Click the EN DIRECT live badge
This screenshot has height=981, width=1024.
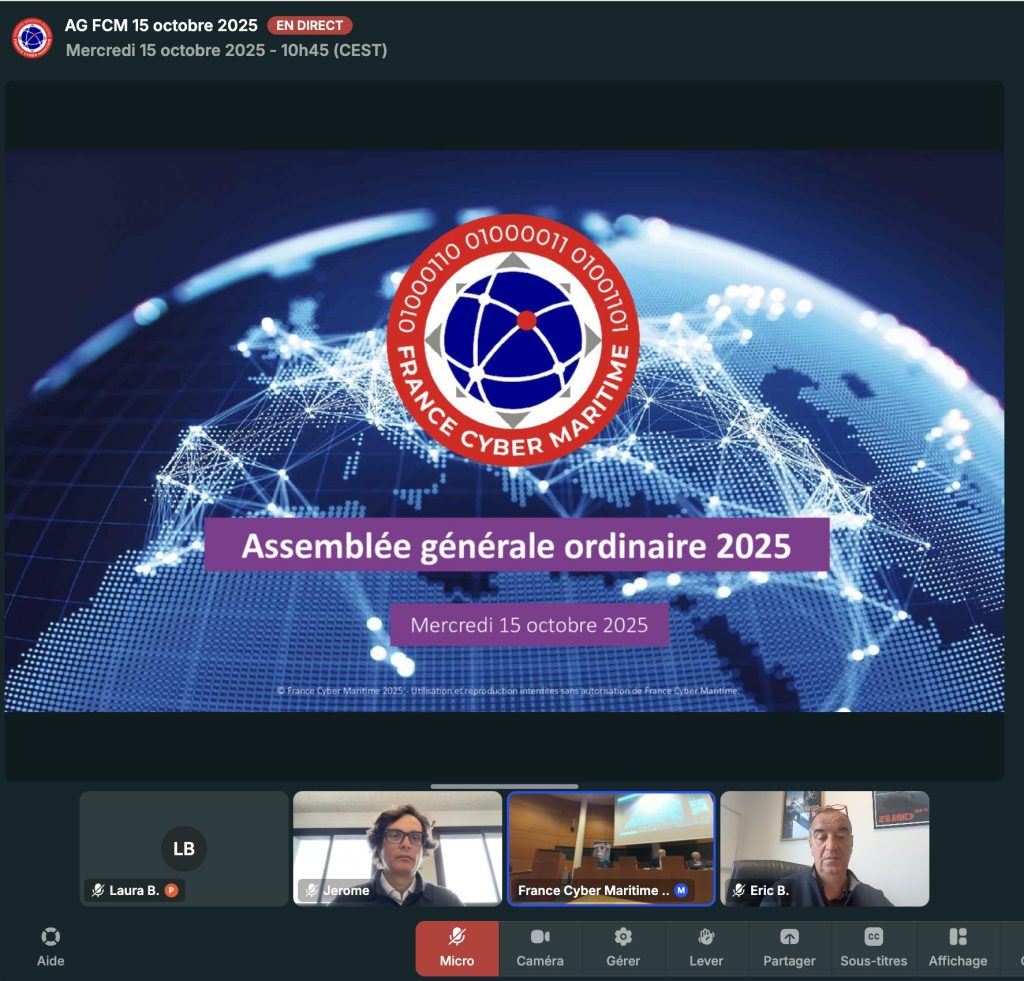click(x=310, y=26)
